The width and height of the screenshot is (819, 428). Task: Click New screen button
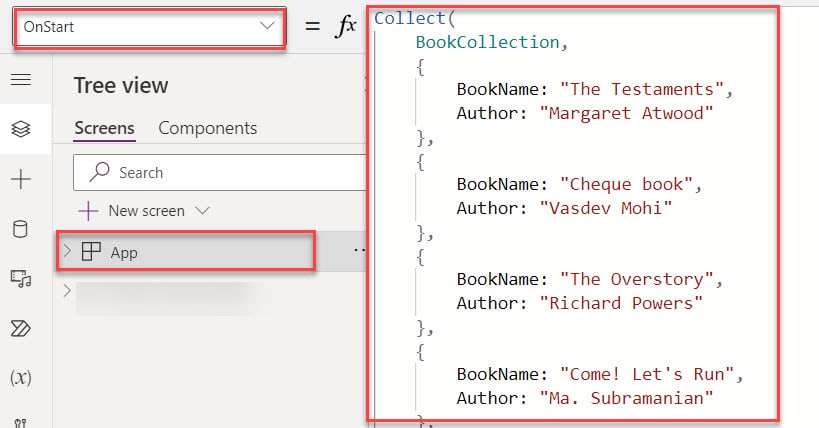pos(144,211)
